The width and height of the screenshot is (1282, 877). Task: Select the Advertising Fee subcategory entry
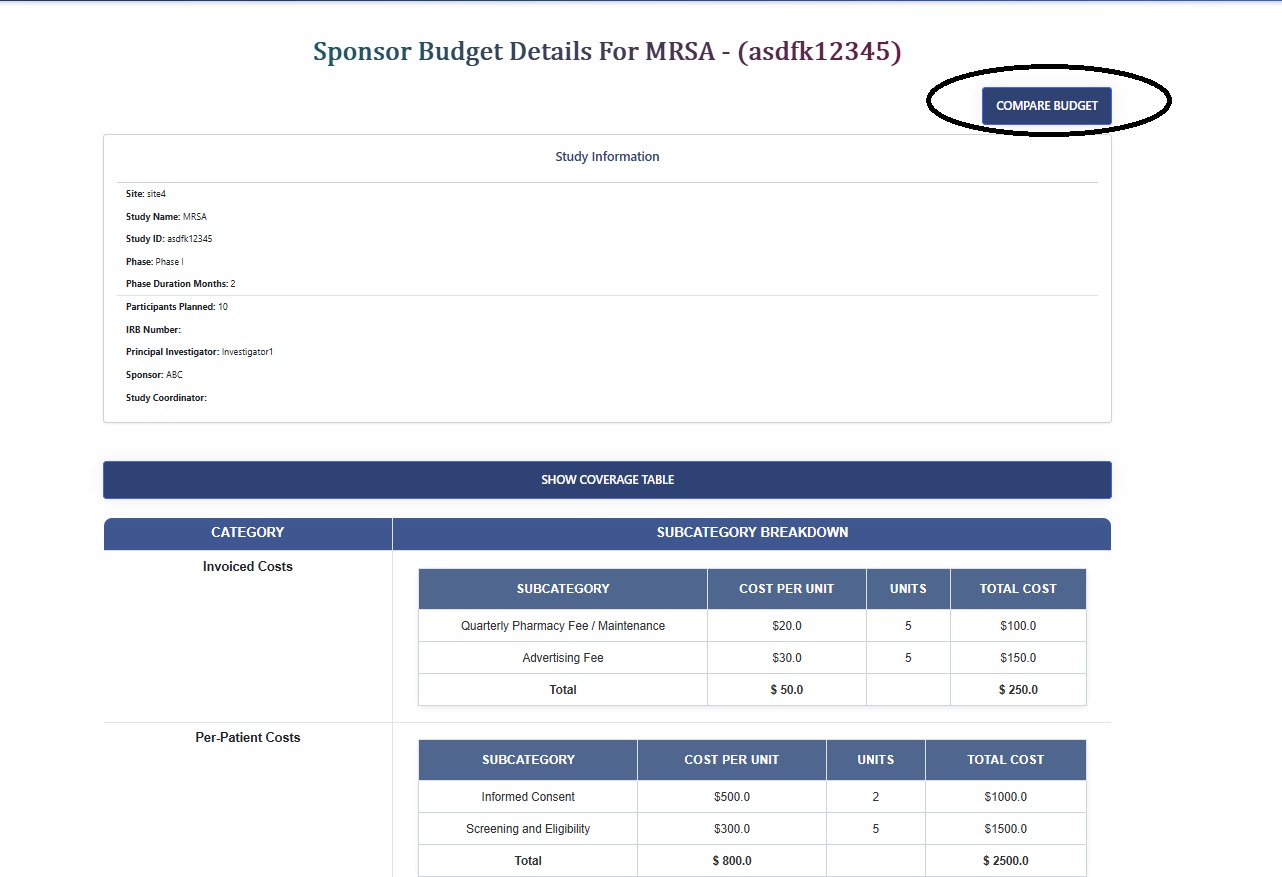click(x=562, y=657)
